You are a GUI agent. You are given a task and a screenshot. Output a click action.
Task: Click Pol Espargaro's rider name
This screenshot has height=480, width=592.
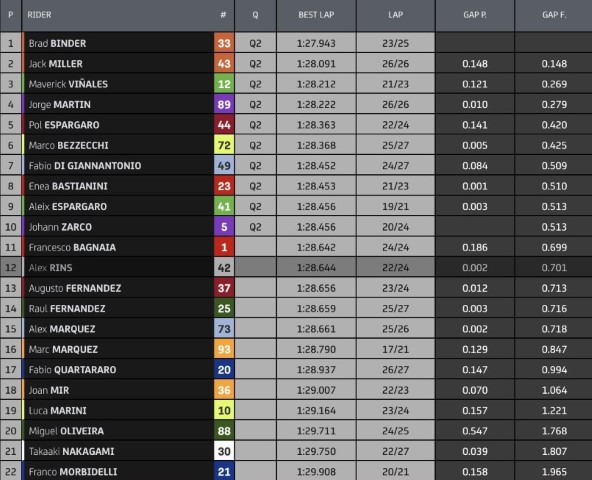64,125
